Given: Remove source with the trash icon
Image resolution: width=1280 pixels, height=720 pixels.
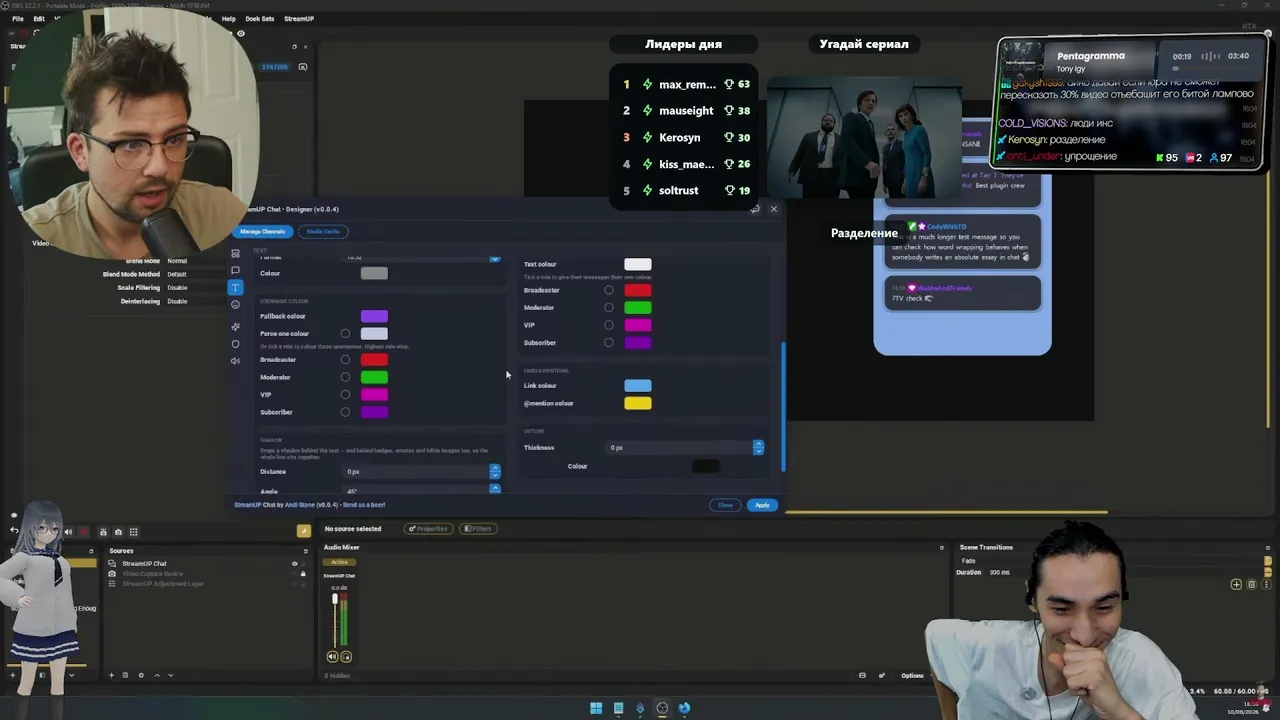Looking at the screenshot, I should pos(125,675).
